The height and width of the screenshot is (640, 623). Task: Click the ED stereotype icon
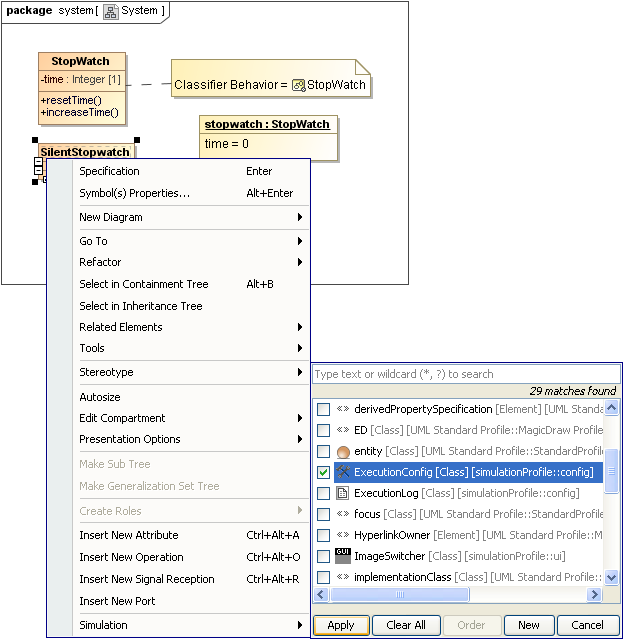click(x=343, y=430)
